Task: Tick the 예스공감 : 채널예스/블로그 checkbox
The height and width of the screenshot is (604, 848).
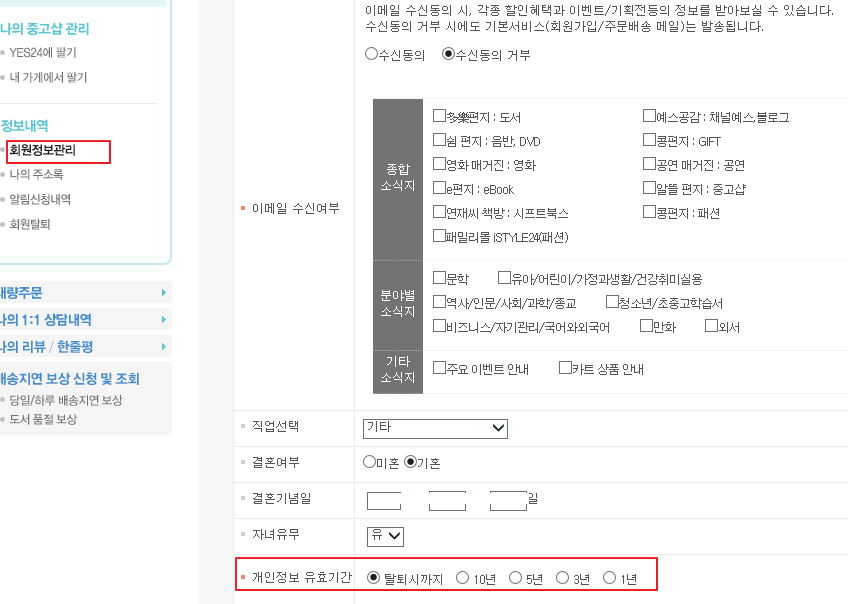Action: coord(649,116)
